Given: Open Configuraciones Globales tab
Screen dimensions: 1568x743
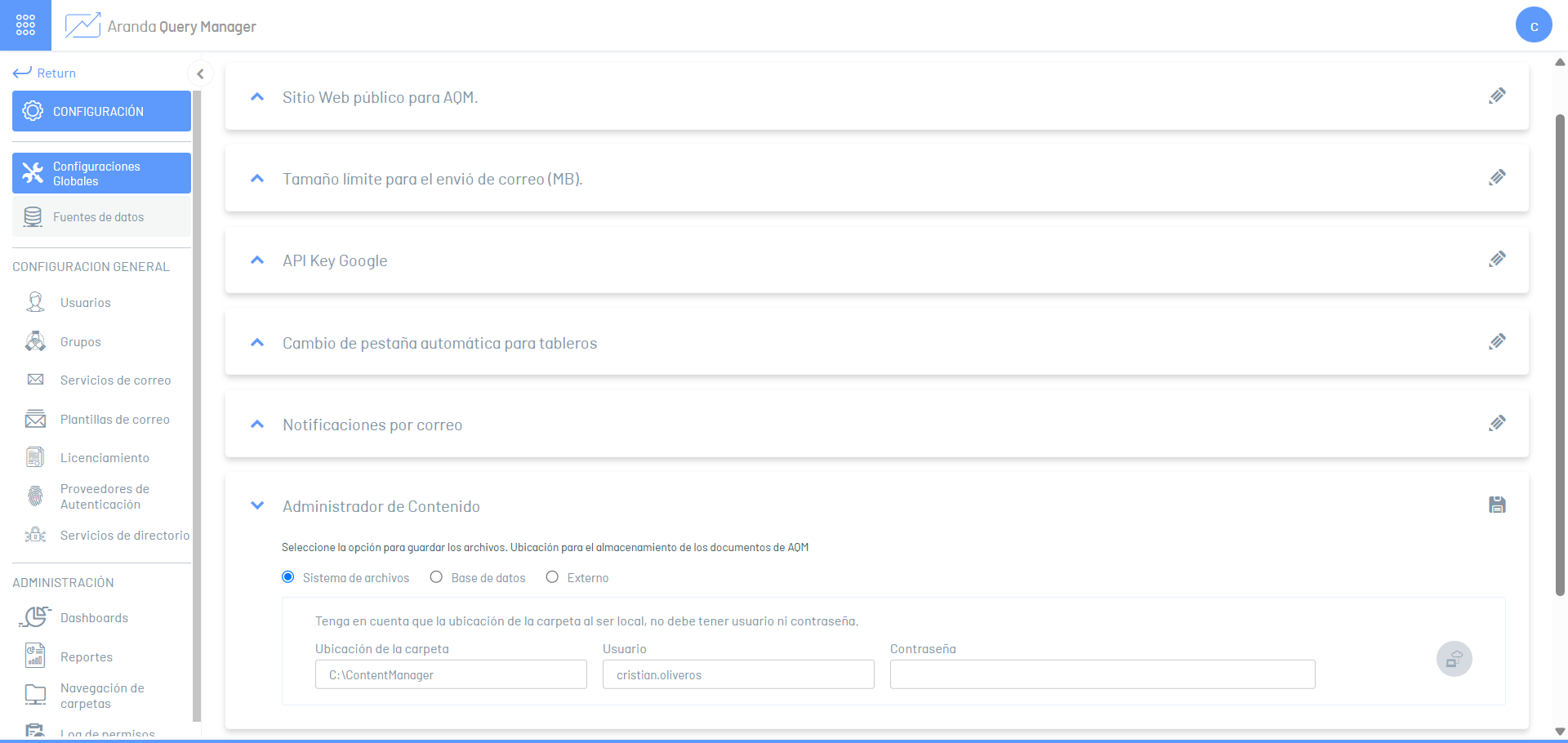Looking at the screenshot, I should (x=101, y=173).
